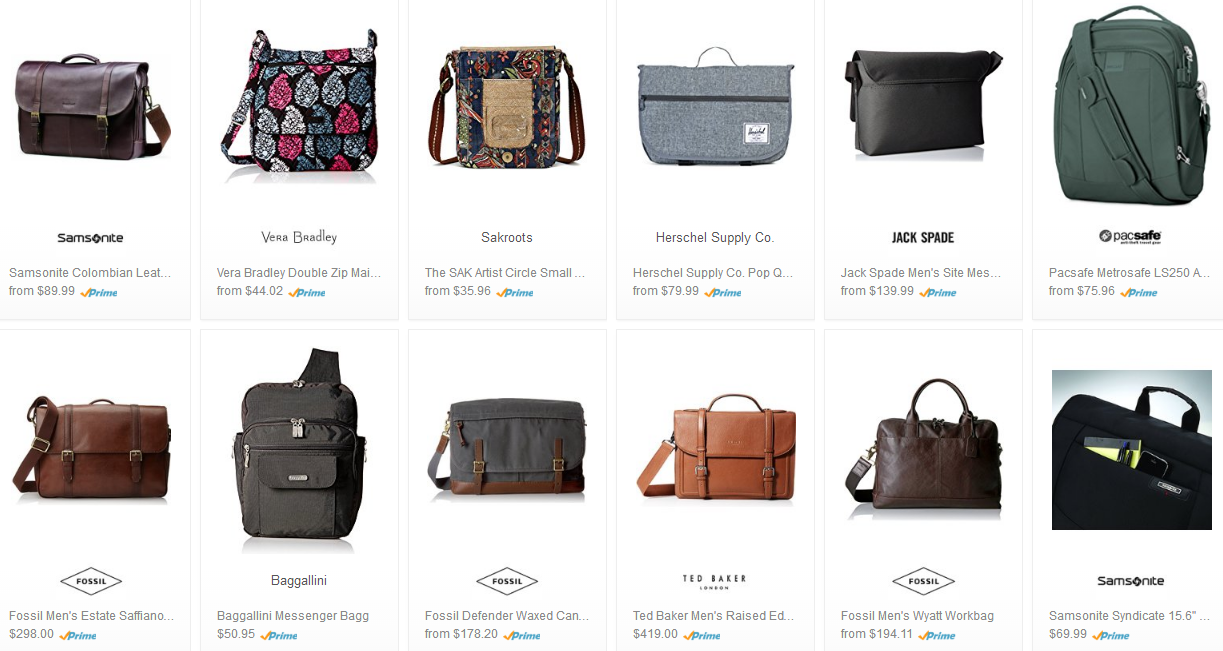
Task: Open Jack Spade Men's Site Messenger link
Action: 921,272
